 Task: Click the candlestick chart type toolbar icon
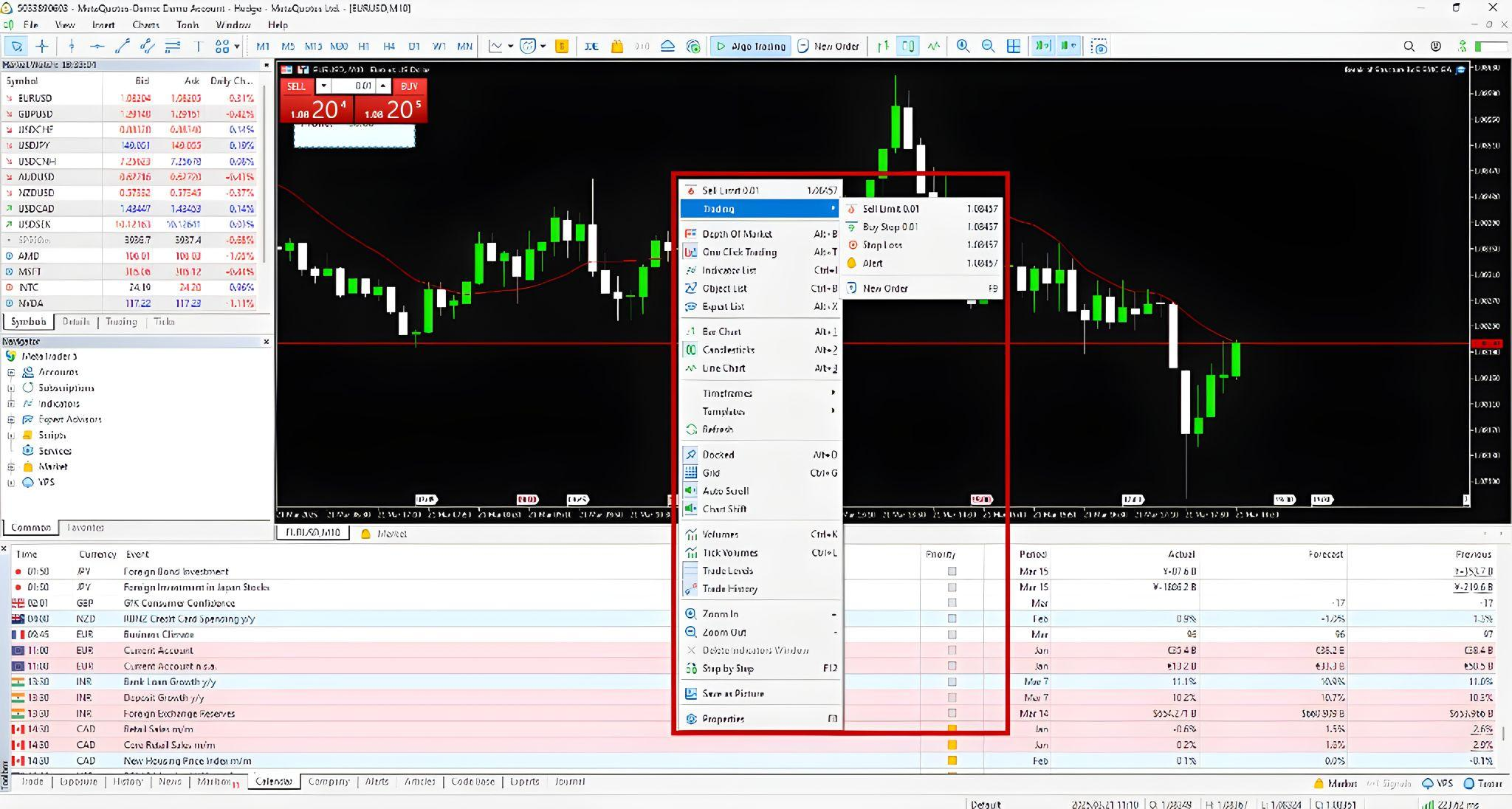[907, 47]
